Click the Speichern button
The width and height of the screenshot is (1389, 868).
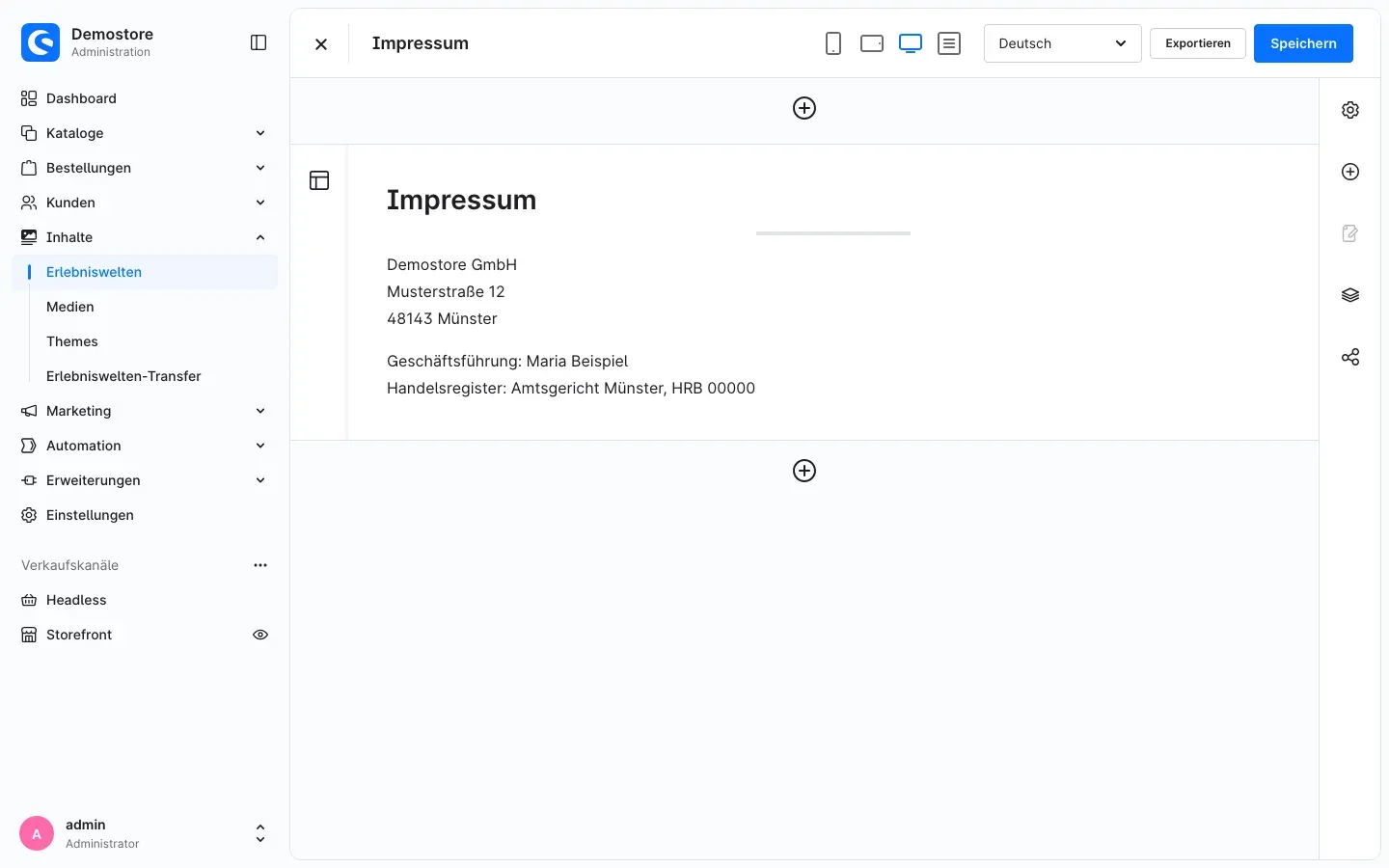click(1303, 43)
